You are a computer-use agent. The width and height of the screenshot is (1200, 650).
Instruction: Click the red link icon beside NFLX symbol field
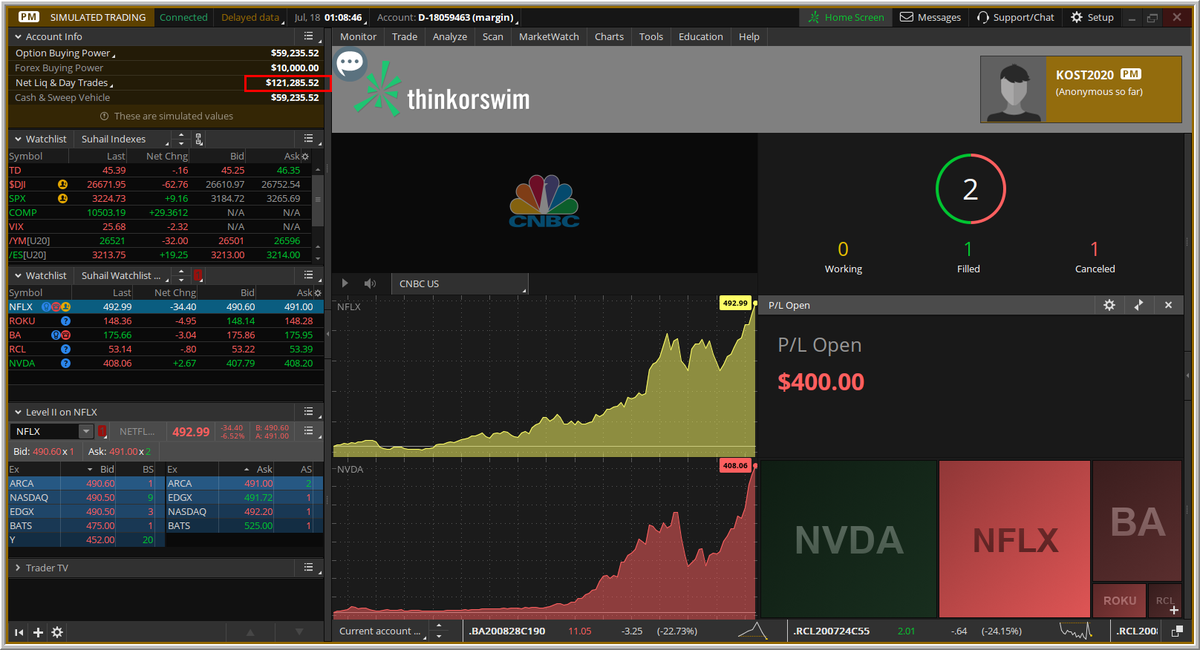click(102, 432)
